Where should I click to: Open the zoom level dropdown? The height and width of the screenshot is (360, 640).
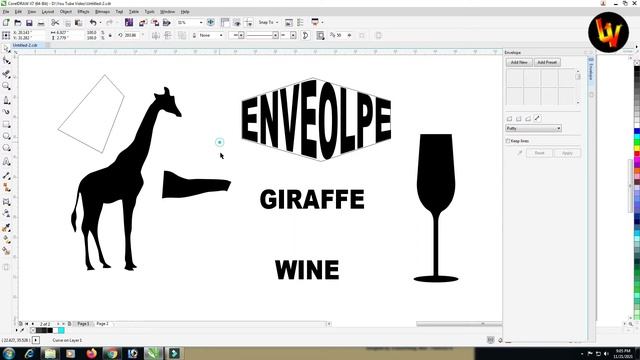tap(201, 22)
